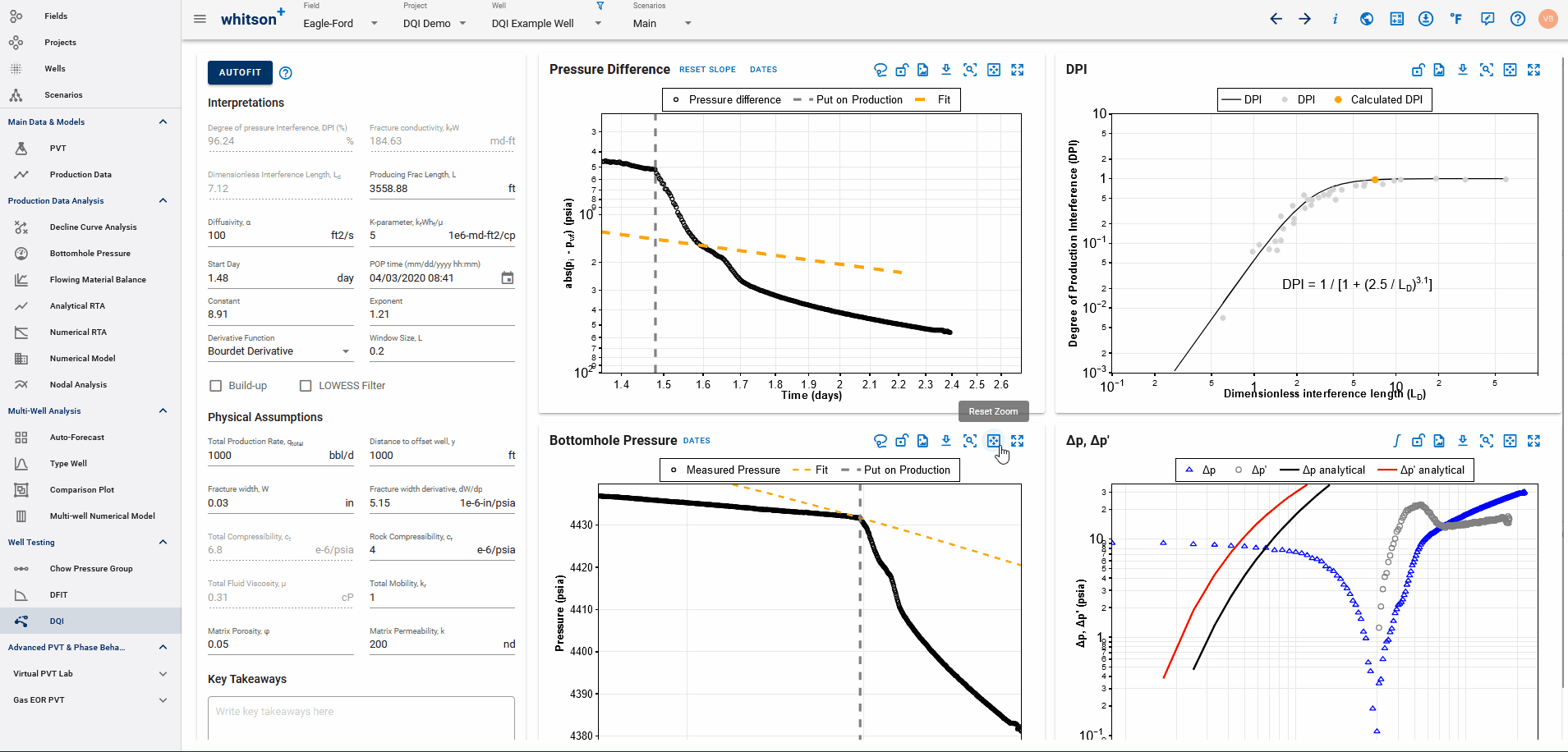This screenshot has width=1568, height=752.
Task: Download Bottomhole Pressure chart data
Action: pyautogui.click(x=946, y=441)
